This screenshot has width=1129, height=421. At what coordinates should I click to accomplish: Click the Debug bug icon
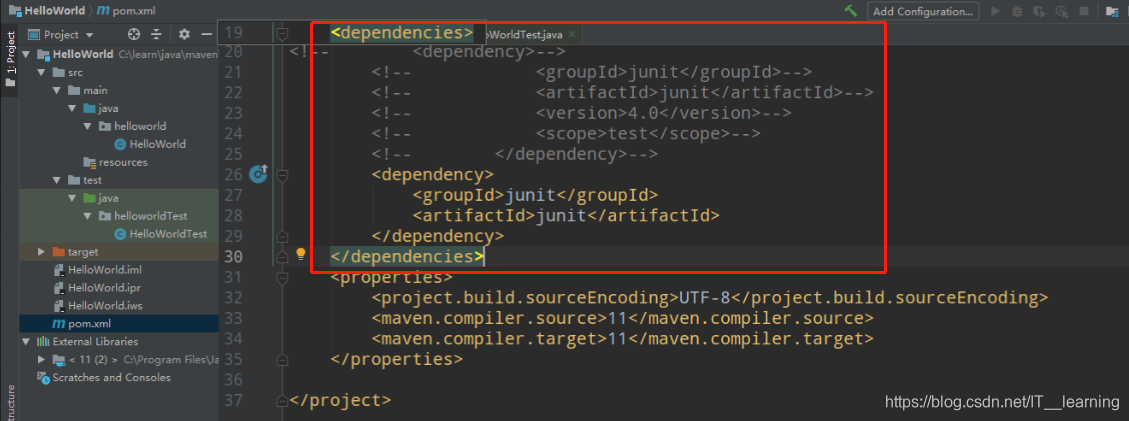click(x=1017, y=12)
